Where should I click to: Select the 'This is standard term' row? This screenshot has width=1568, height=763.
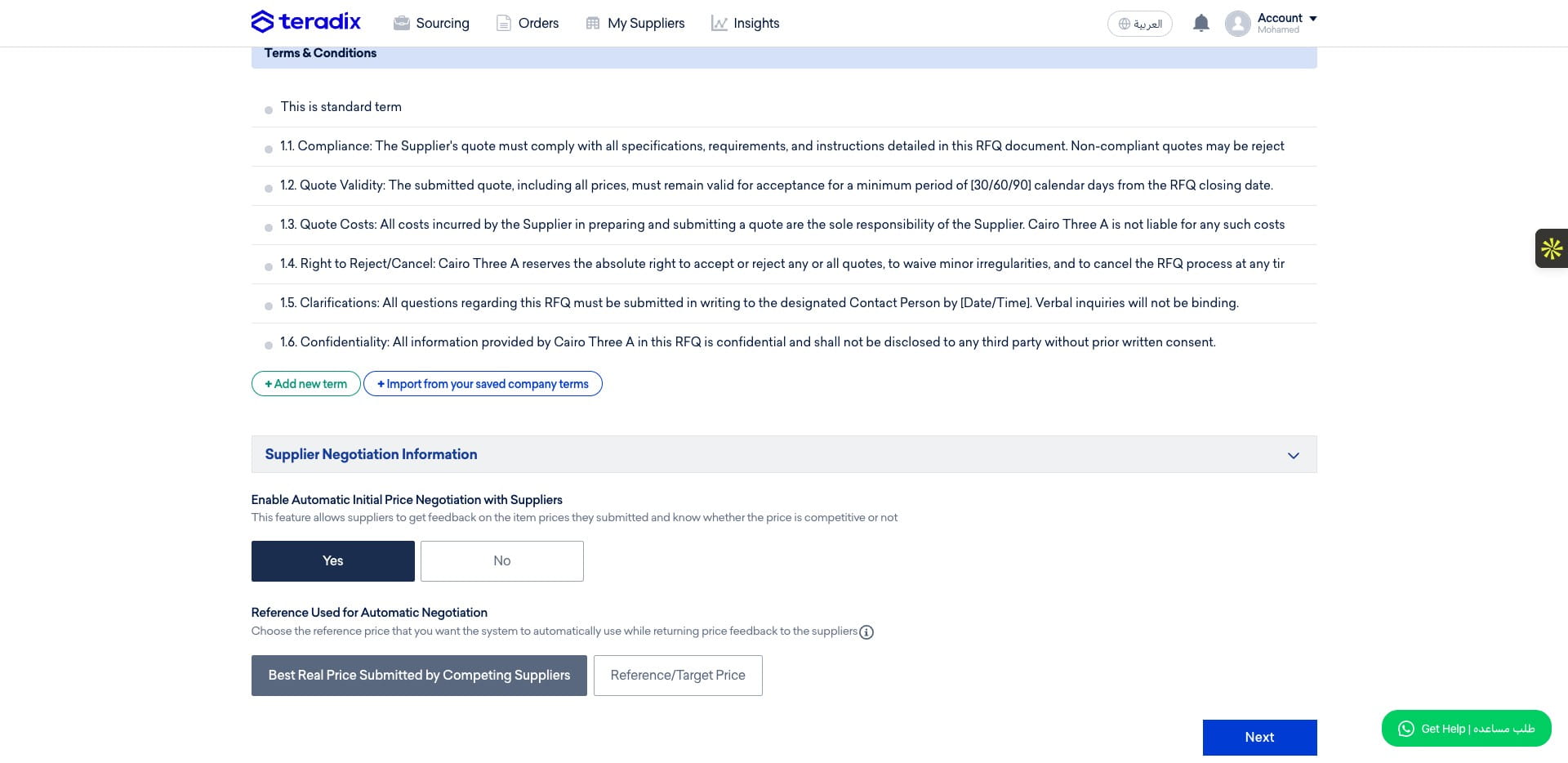784,107
